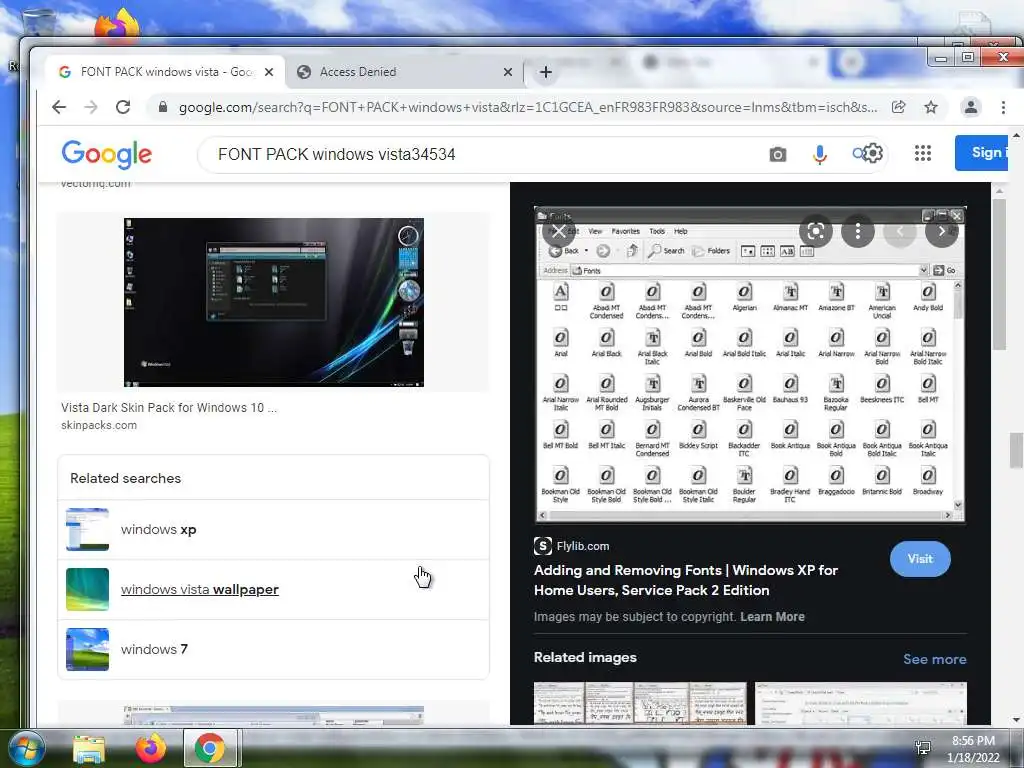Image resolution: width=1024 pixels, height=768 pixels.
Task: Search inside image with Lens icon
Action: [x=815, y=231]
